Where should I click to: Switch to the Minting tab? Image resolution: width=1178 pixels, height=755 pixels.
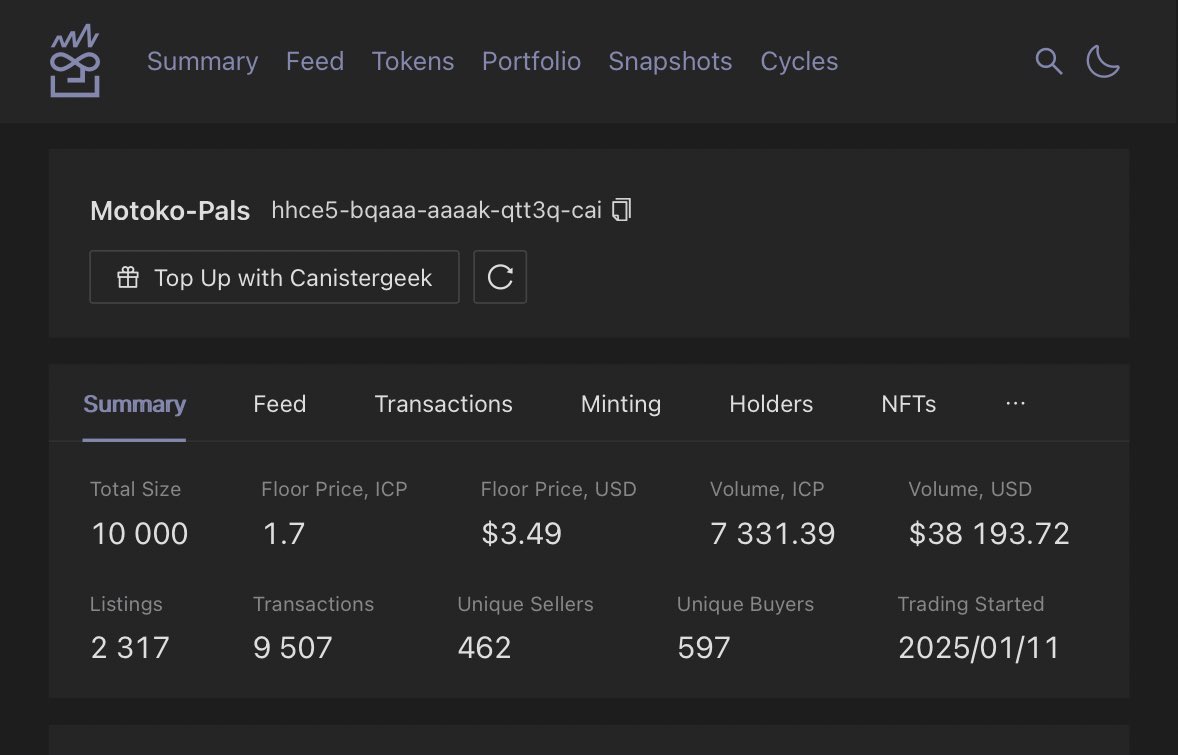tap(620, 404)
